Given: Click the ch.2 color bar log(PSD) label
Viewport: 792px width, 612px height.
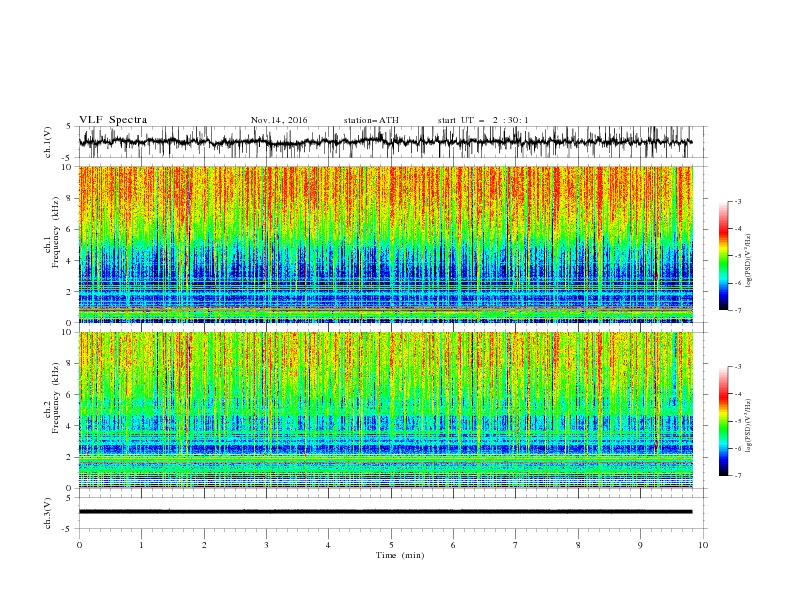Looking at the screenshot, I should tap(748, 425).
